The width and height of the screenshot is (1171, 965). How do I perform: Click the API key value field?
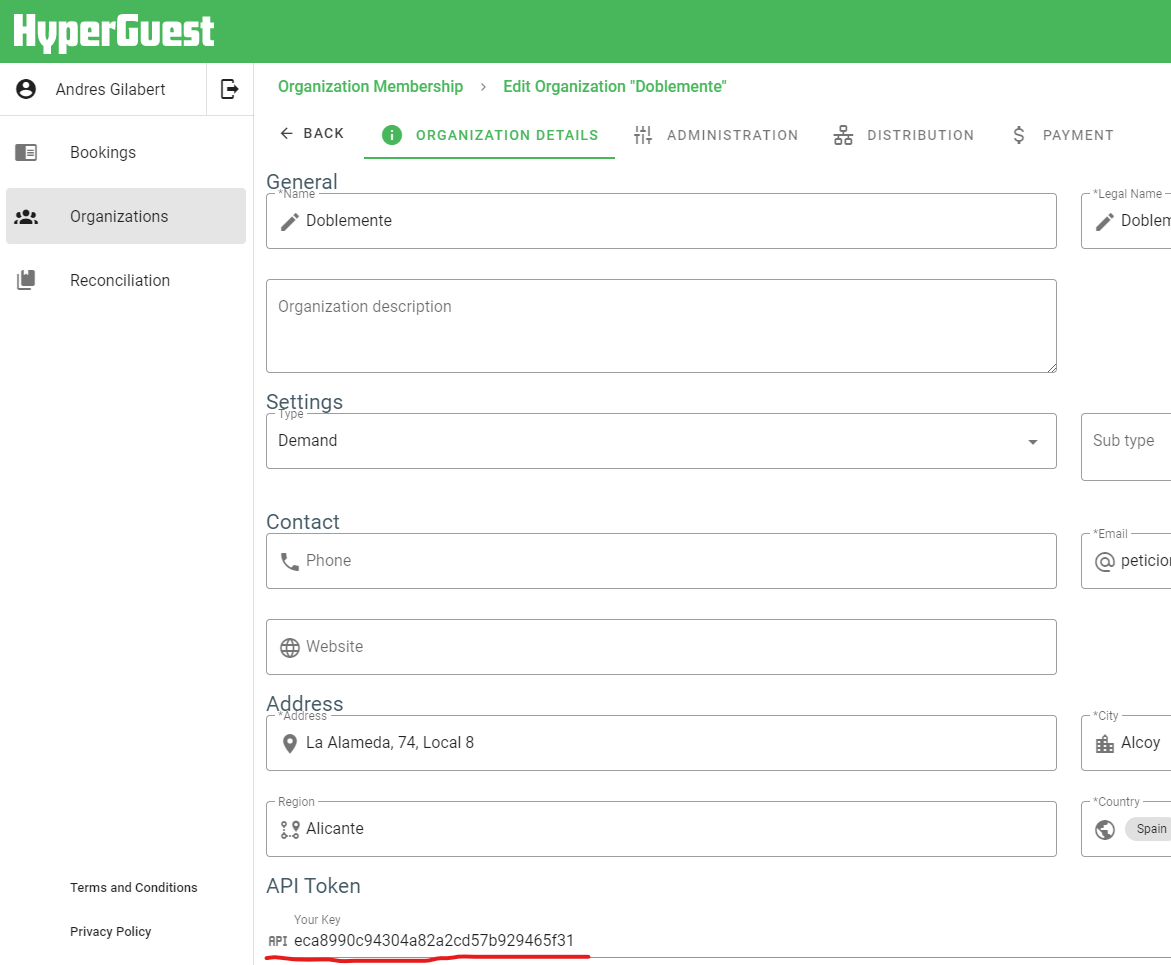[434, 941]
